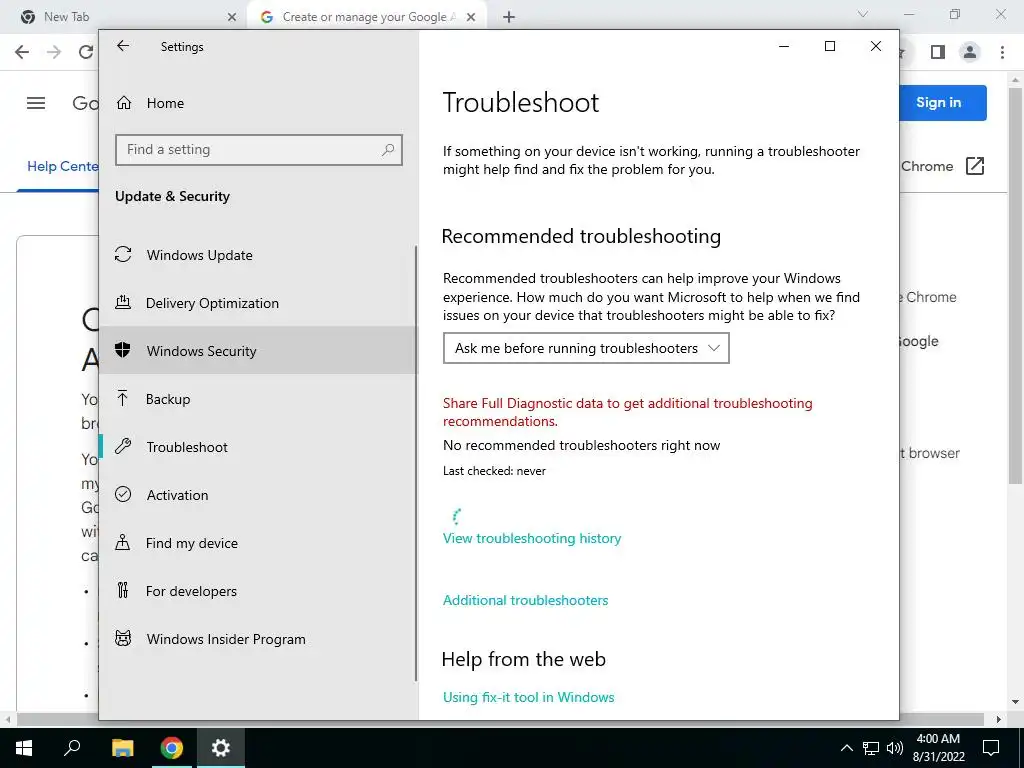This screenshot has height=768, width=1024.
Task: Click the magnifier icon in Find a setting
Action: (388, 150)
